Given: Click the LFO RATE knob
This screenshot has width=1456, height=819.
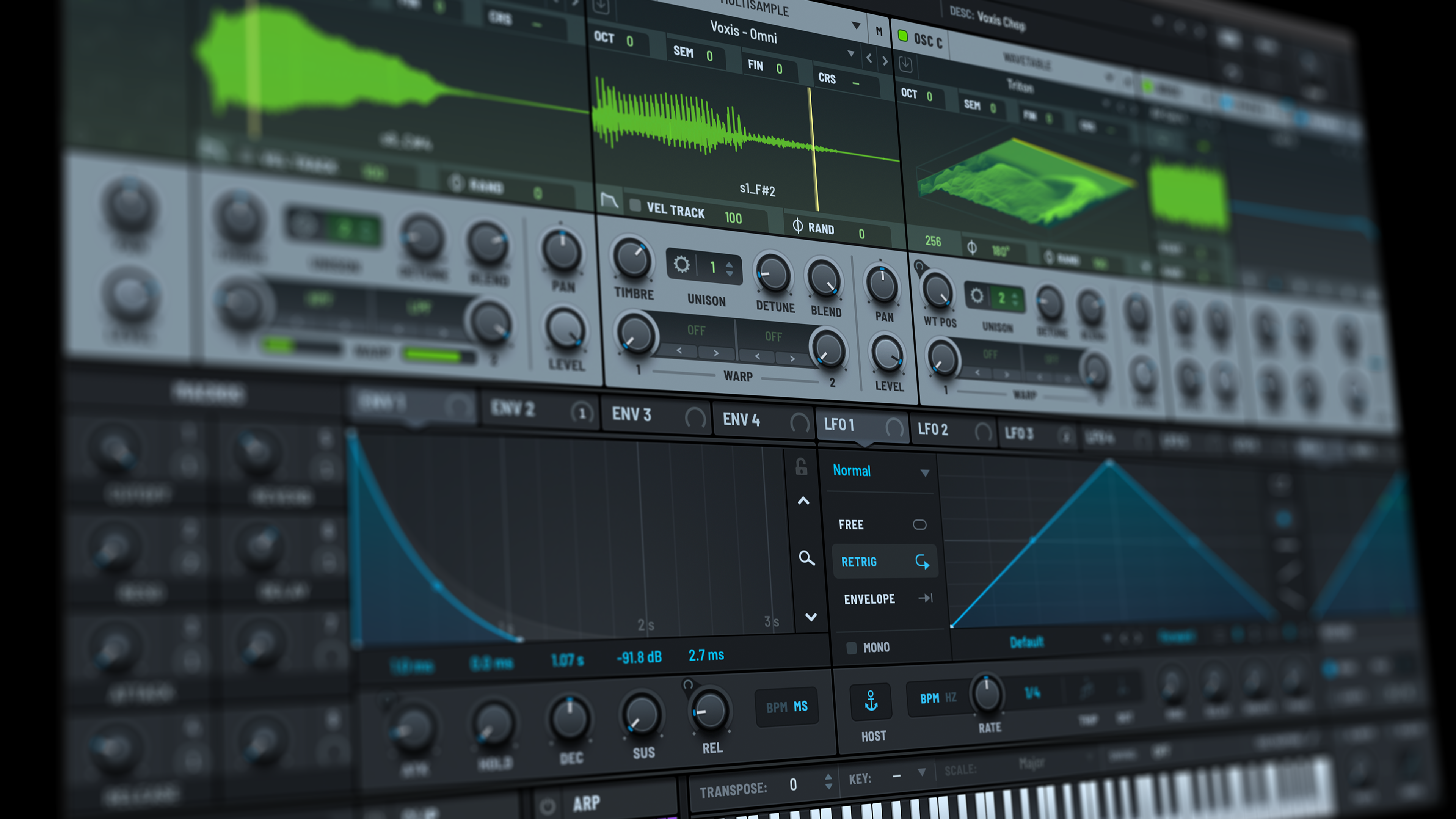Looking at the screenshot, I should (987, 695).
